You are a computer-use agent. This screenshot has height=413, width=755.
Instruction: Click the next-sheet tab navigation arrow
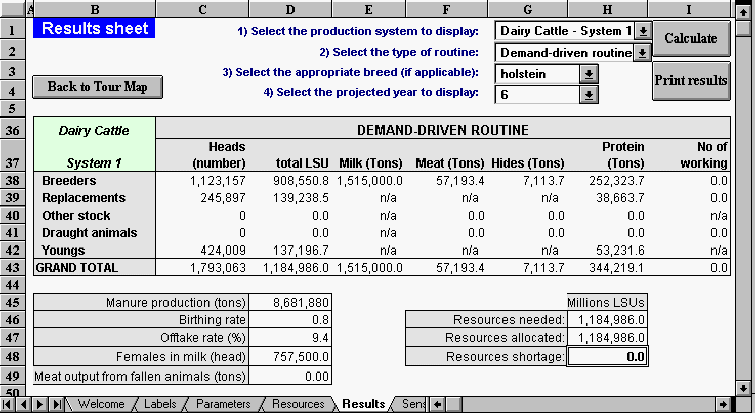pos(41,404)
